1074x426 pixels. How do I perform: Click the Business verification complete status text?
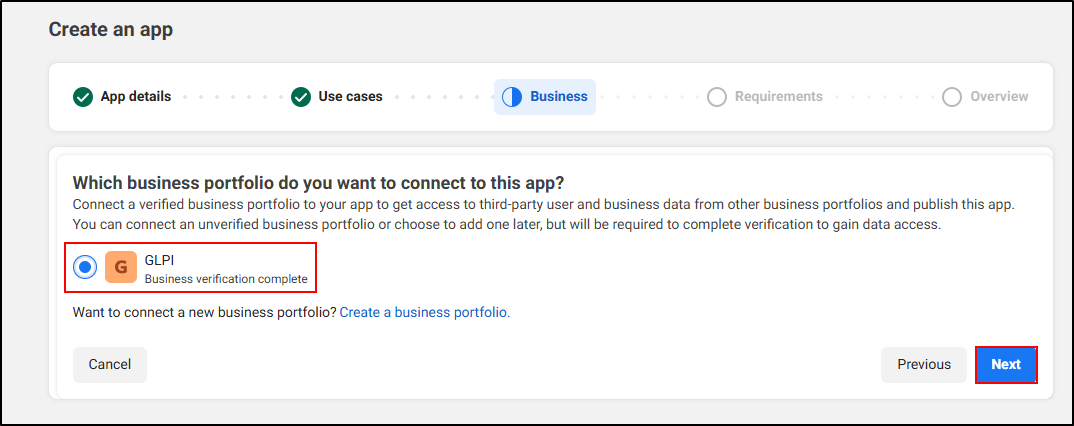[x=226, y=279]
